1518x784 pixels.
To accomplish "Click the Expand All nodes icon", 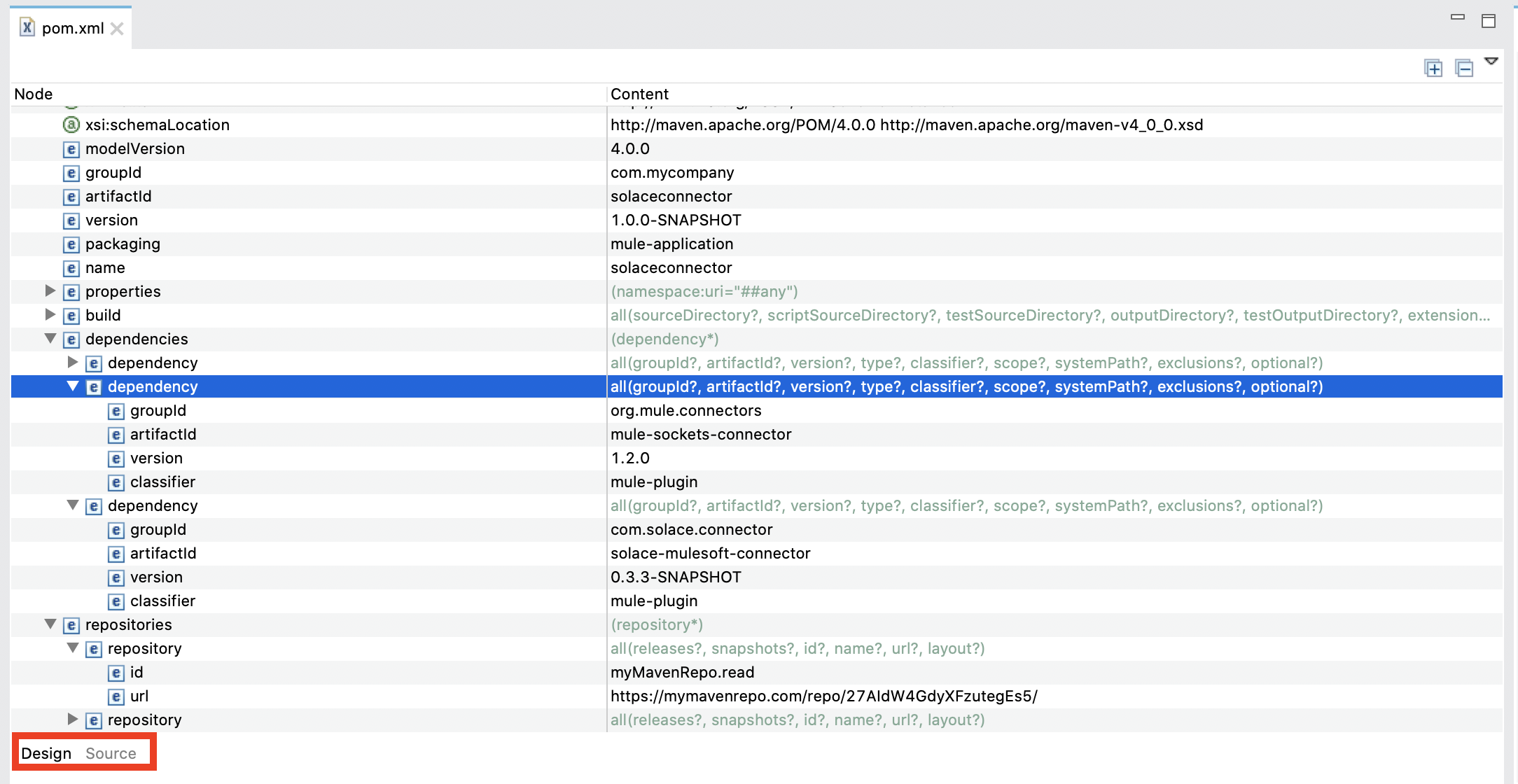I will click(1435, 68).
